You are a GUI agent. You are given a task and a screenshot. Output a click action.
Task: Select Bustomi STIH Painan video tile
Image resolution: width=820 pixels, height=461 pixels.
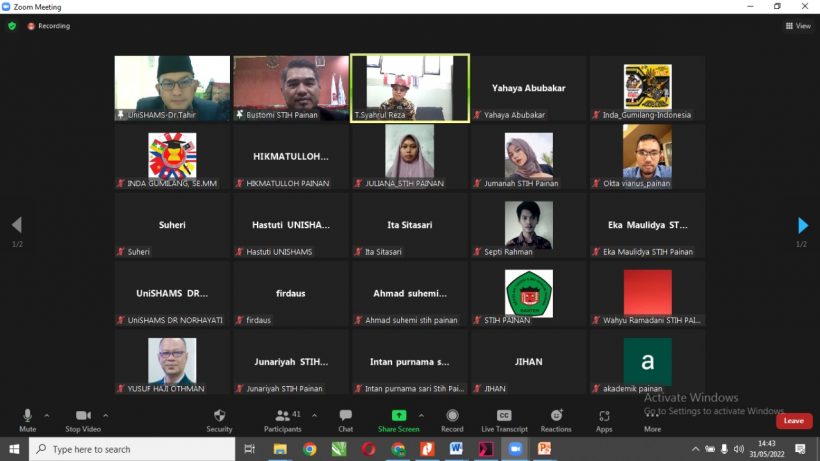pos(291,88)
